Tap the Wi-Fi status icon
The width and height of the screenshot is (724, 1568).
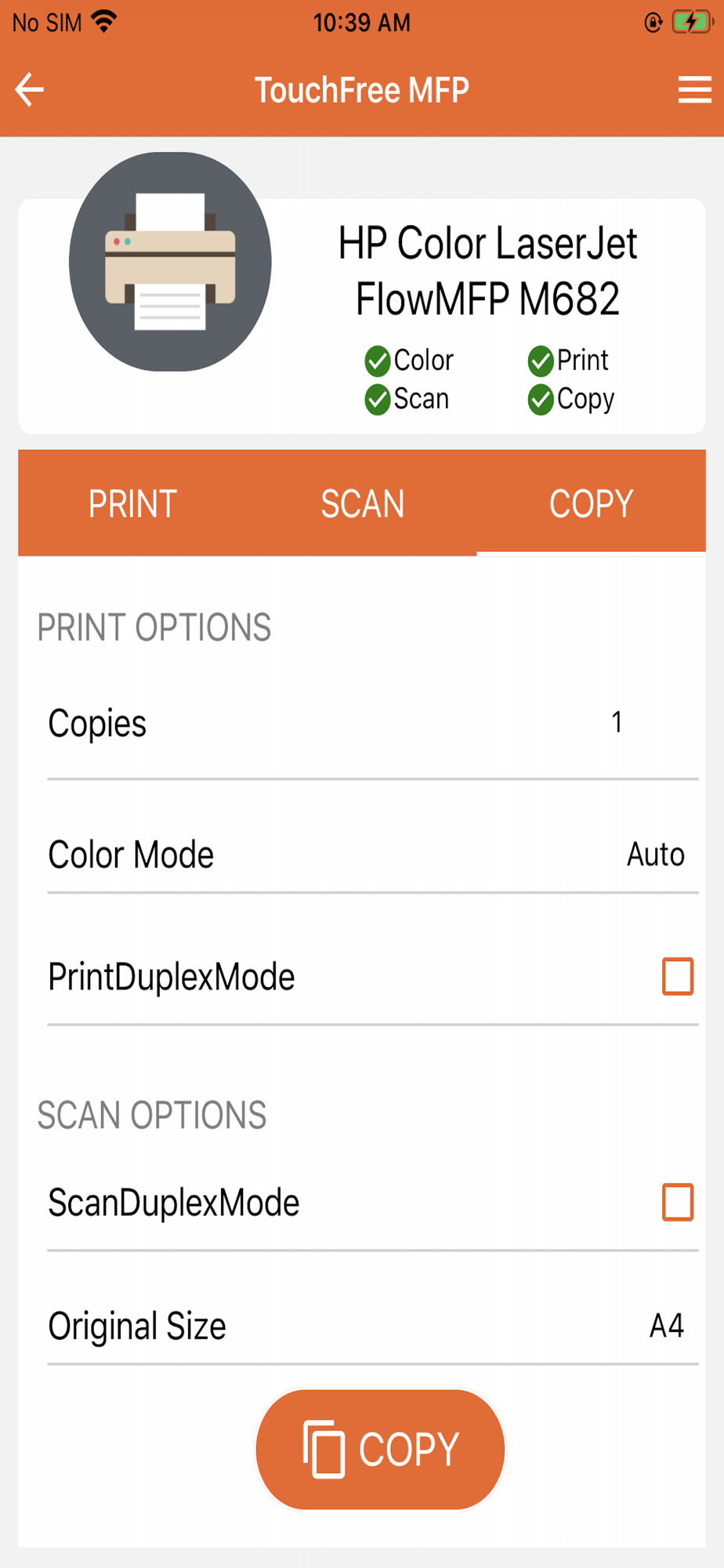[104, 21]
